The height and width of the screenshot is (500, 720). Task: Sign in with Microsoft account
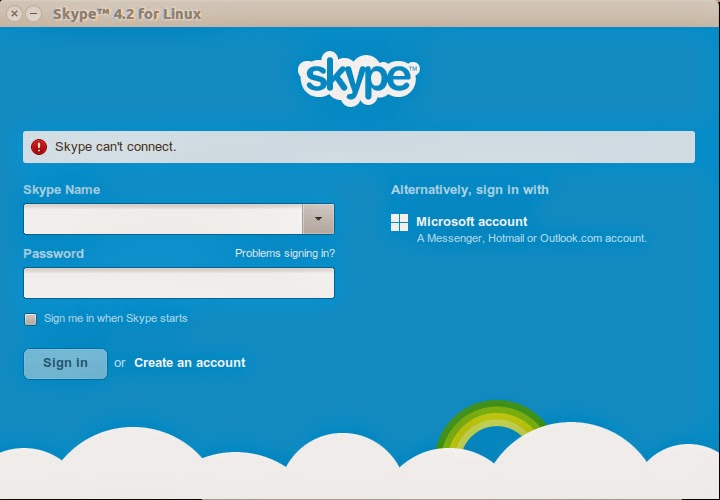pos(472,222)
